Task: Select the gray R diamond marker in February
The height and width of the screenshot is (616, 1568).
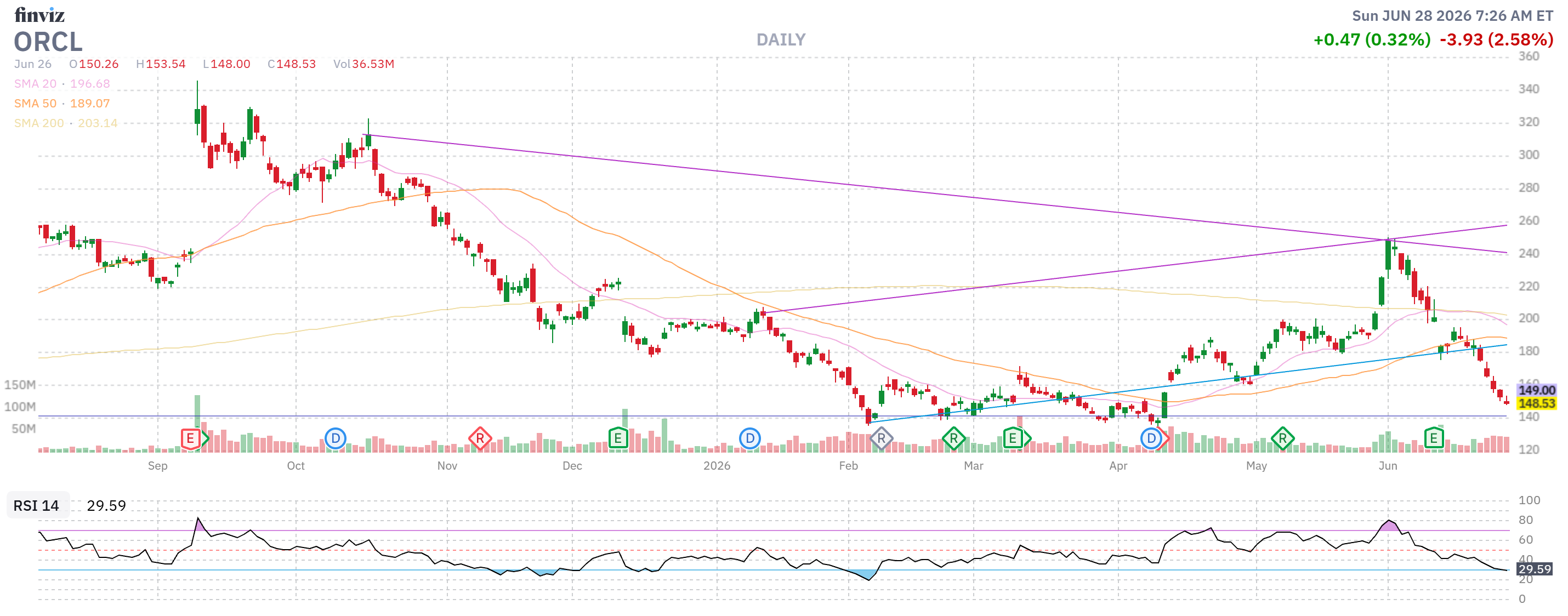Action: (x=881, y=438)
